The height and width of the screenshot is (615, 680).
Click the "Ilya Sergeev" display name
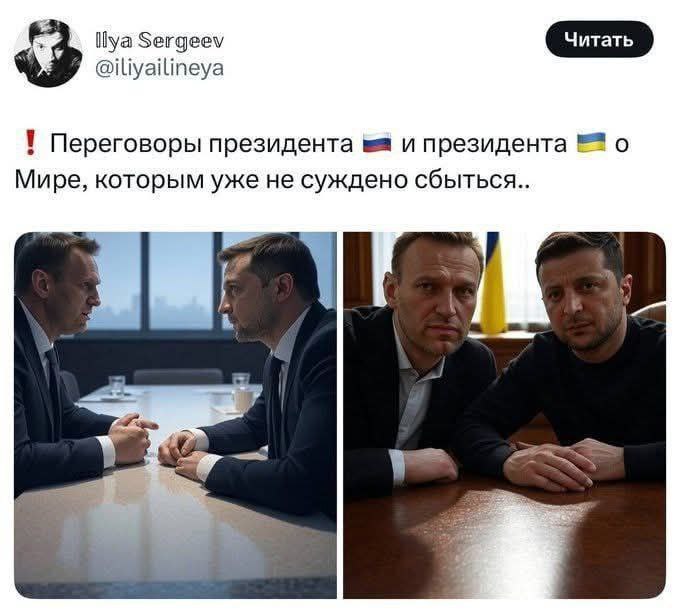pyautogui.click(x=160, y=41)
